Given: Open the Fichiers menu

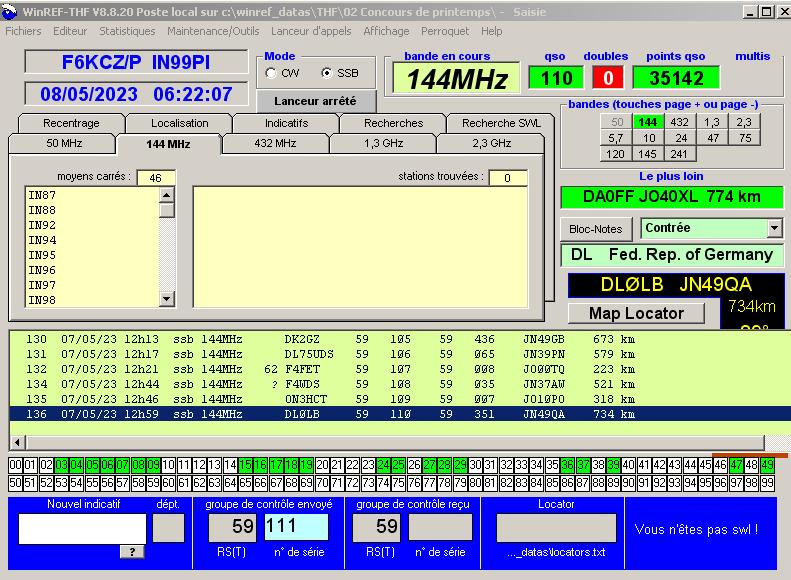Looking at the screenshot, I should (x=23, y=31).
